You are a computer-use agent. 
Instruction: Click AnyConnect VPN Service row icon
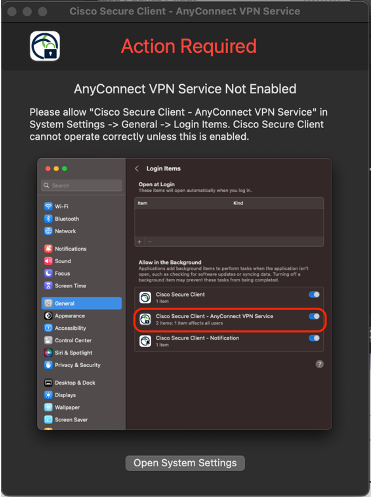click(145, 319)
